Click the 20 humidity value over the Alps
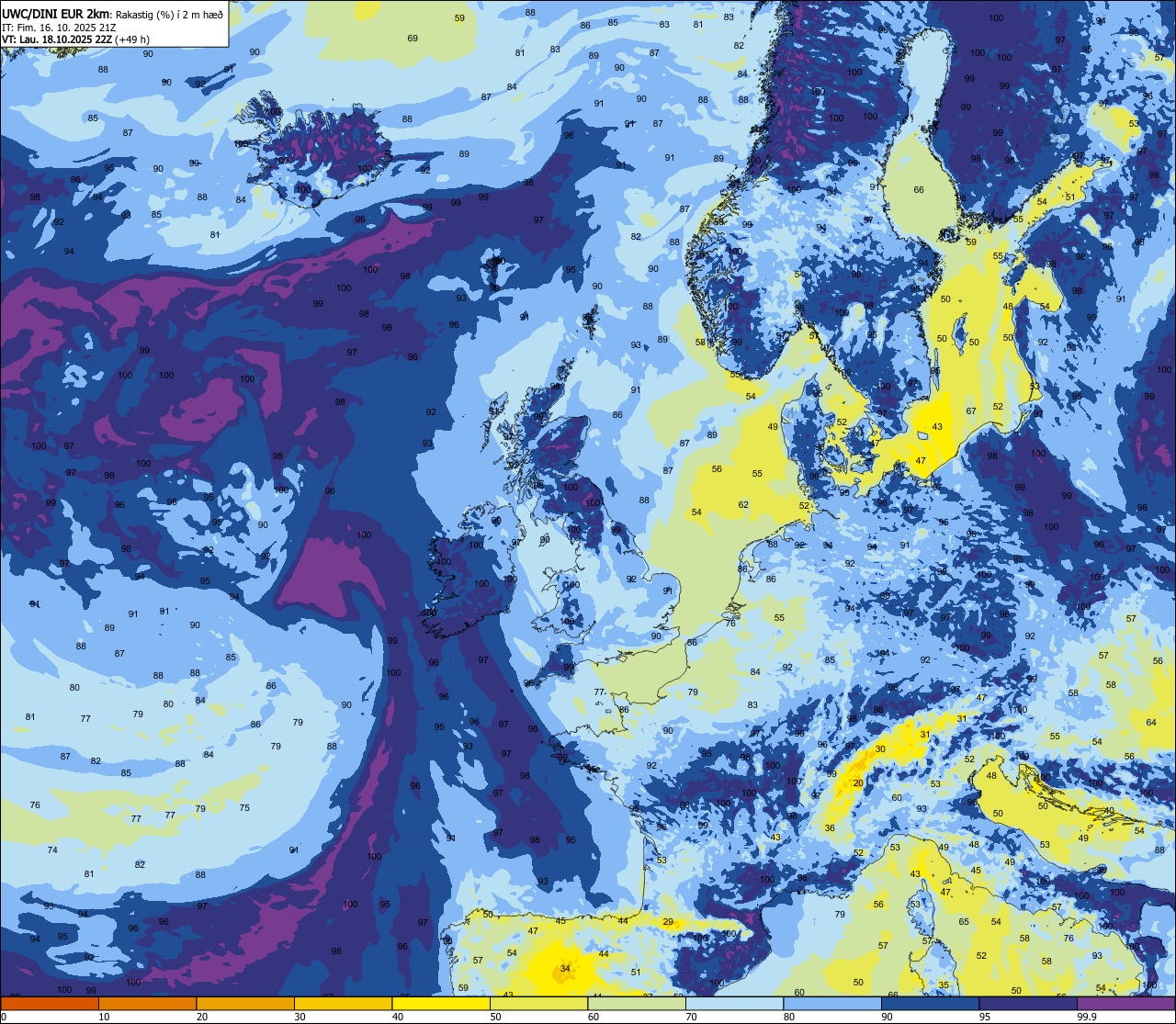Image resolution: width=1176 pixels, height=1024 pixels. (858, 782)
